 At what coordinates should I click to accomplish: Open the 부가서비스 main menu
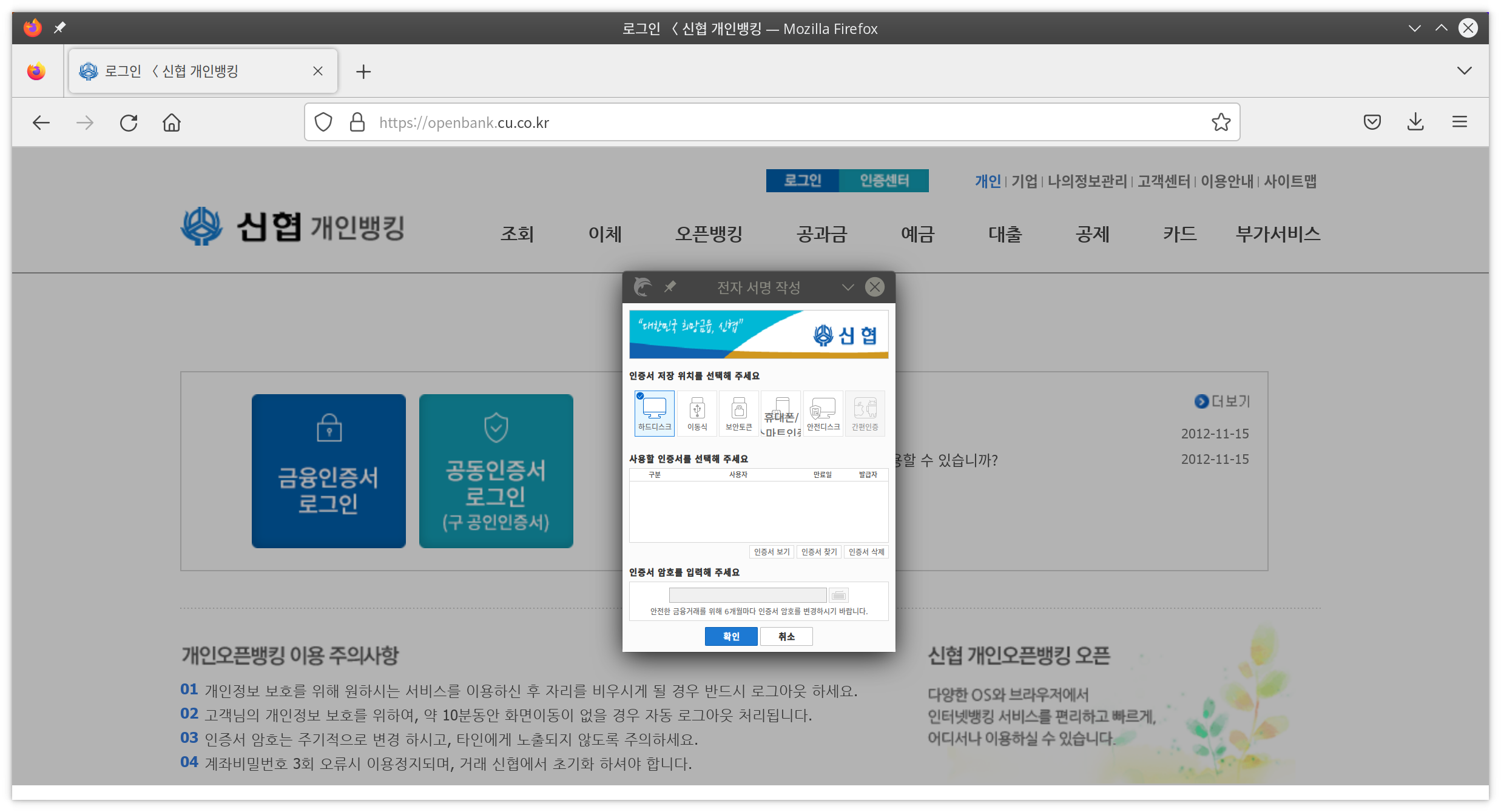click(x=1278, y=234)
